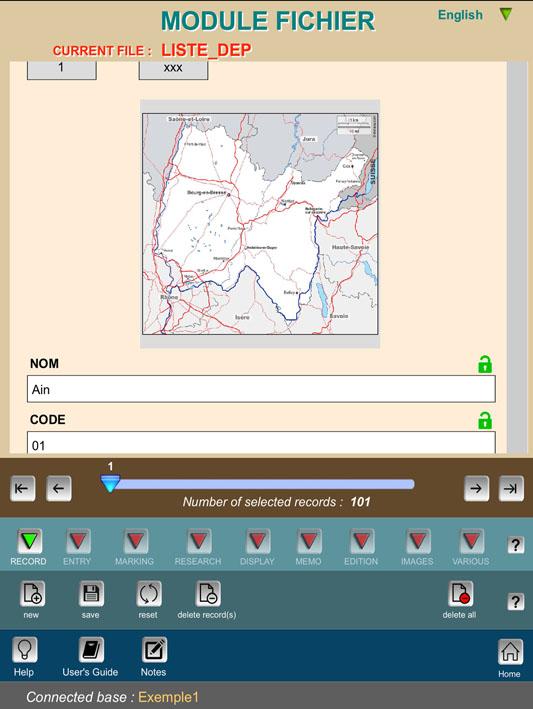The width and height of the screenshot is (533, 709).
Task: Click the record slider handle
Action: point(110,484)
